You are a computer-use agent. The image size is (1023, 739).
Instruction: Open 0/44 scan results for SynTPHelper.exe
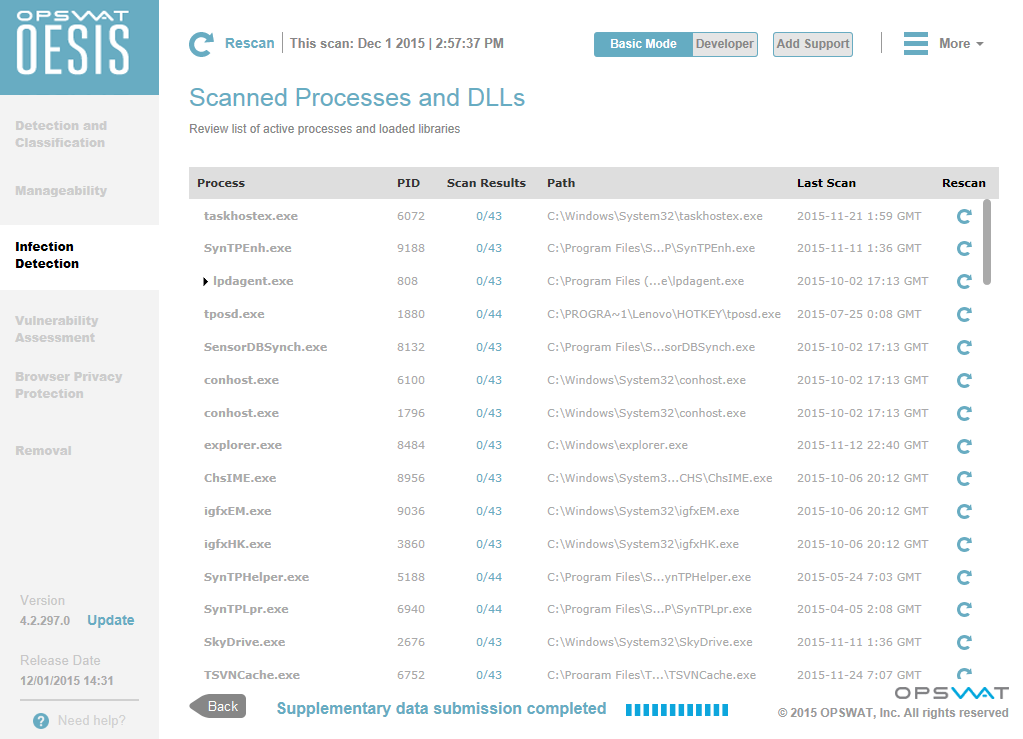[x=489, y=577]
